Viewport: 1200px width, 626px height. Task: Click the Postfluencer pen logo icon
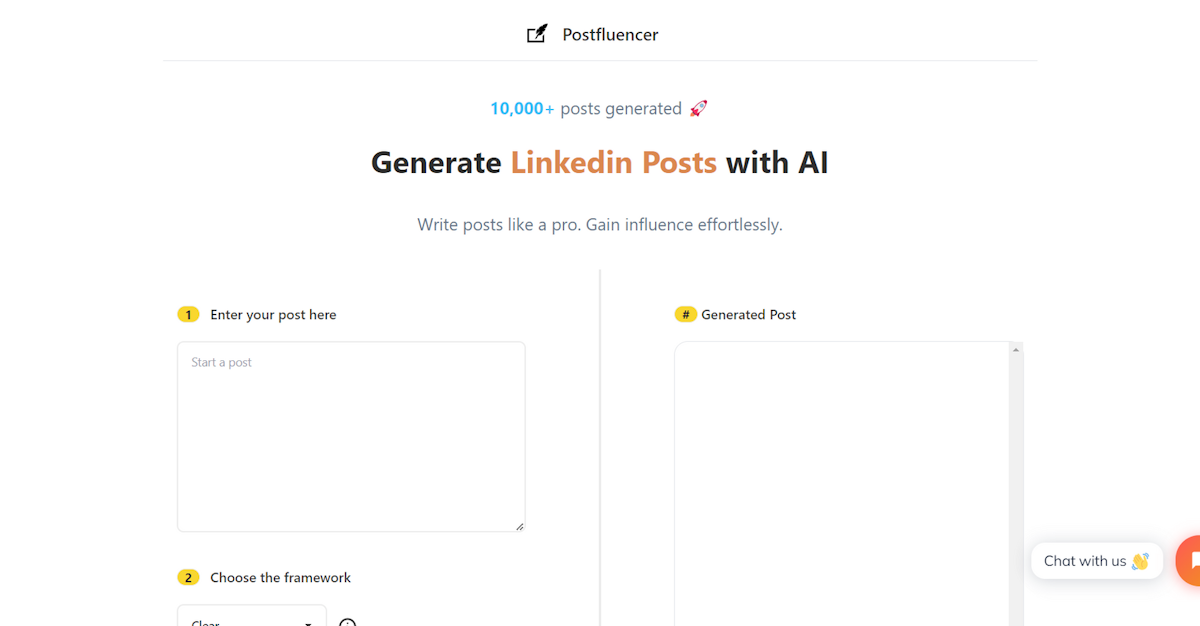tap(537, 34)
